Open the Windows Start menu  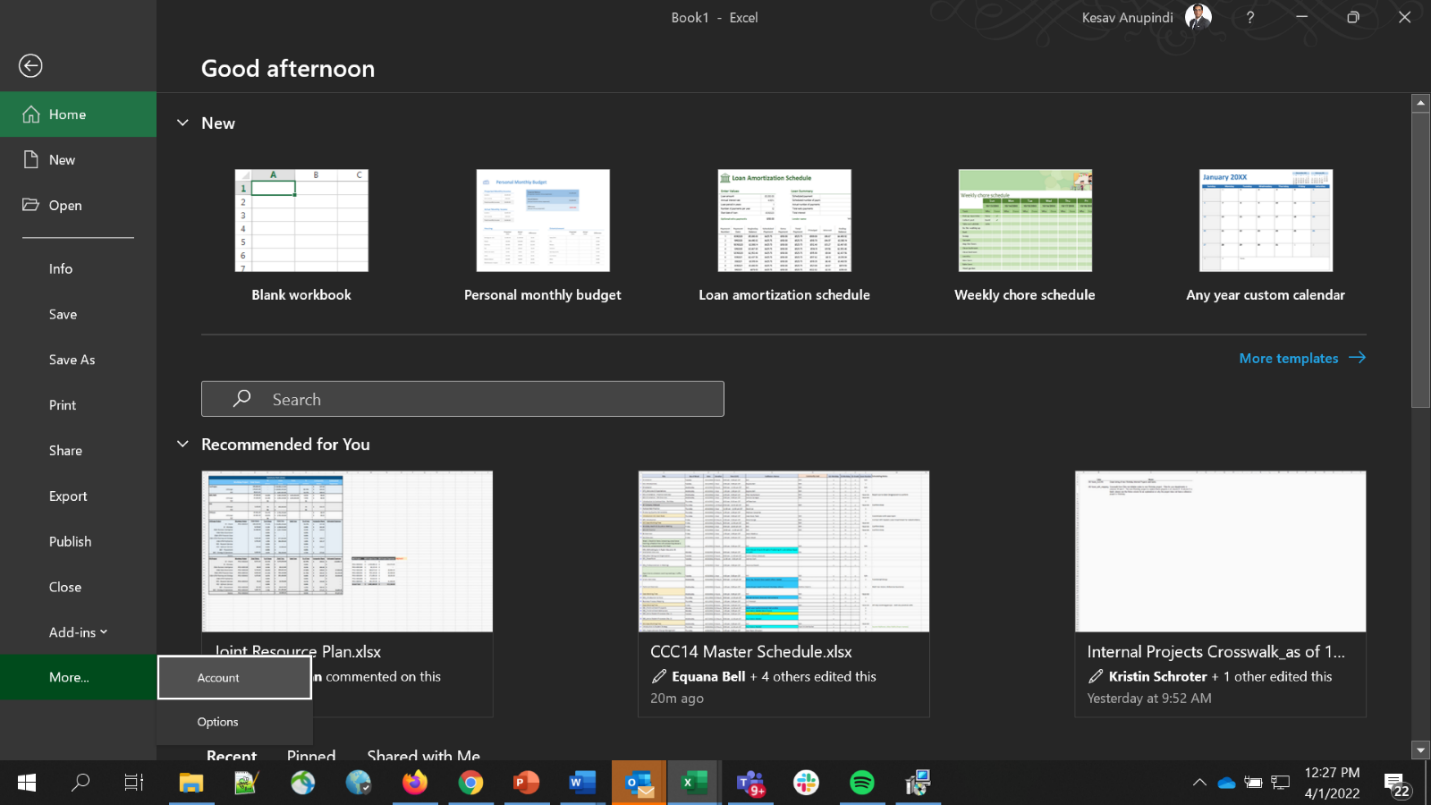coord(26,783)
